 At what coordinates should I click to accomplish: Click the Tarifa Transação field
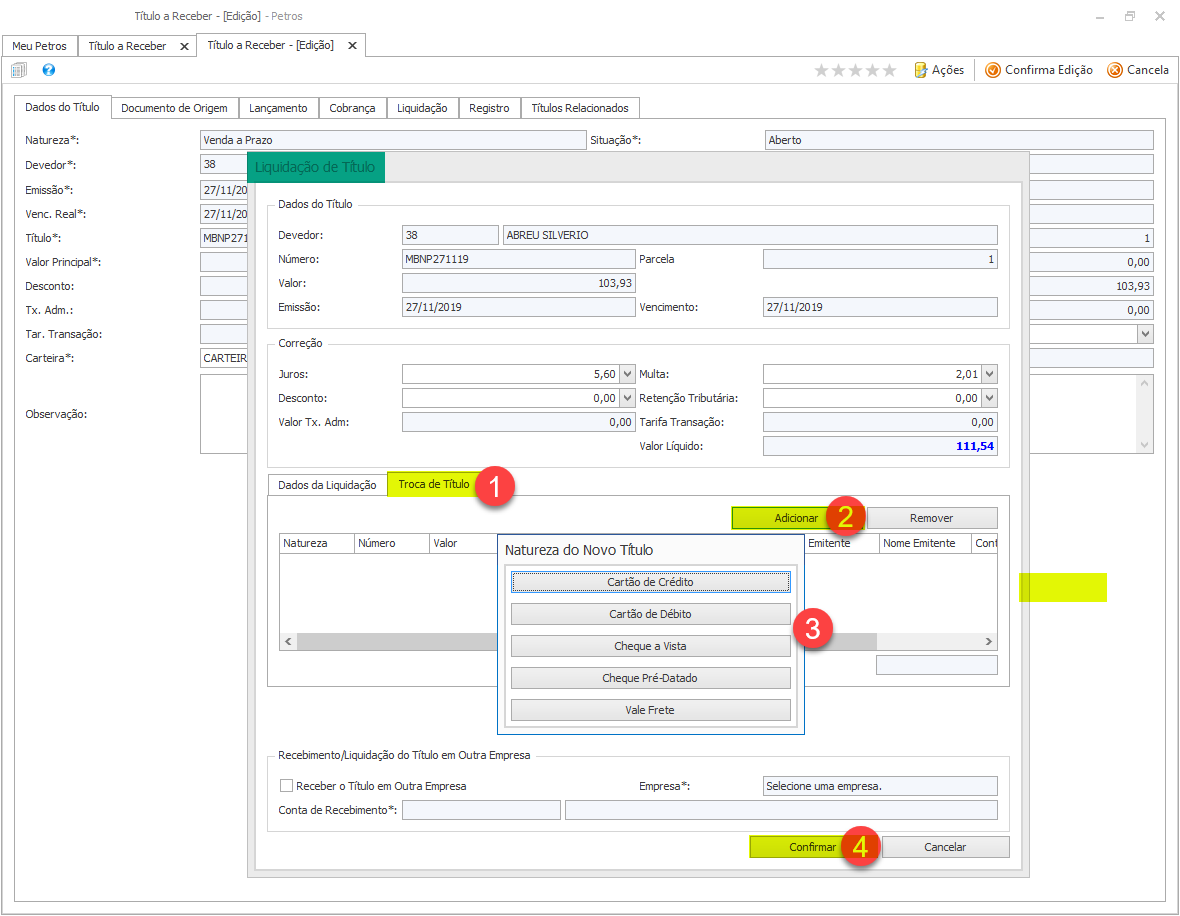click(x=880, y=422)
